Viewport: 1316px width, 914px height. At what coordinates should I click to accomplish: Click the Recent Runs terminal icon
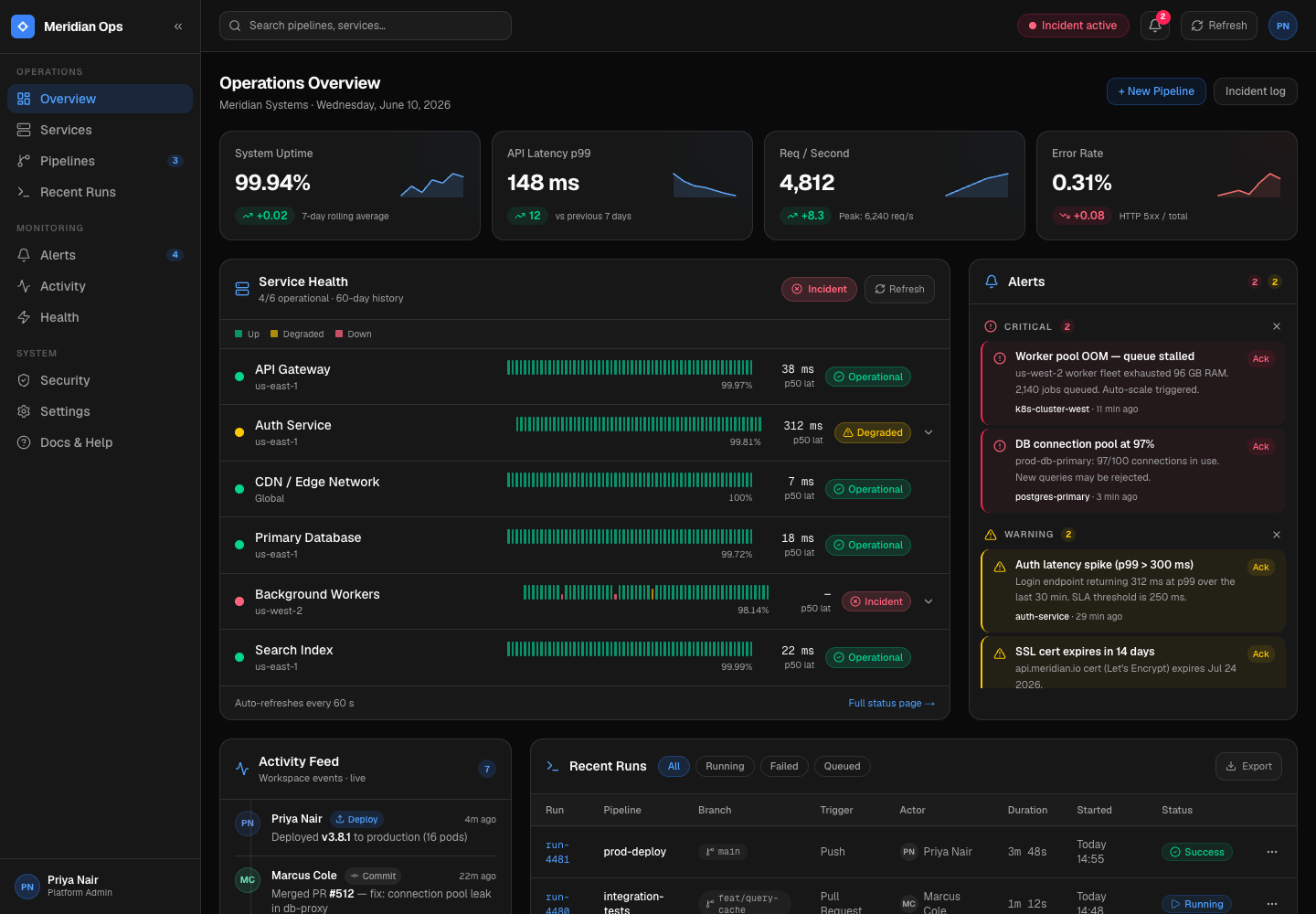[552, 766]
